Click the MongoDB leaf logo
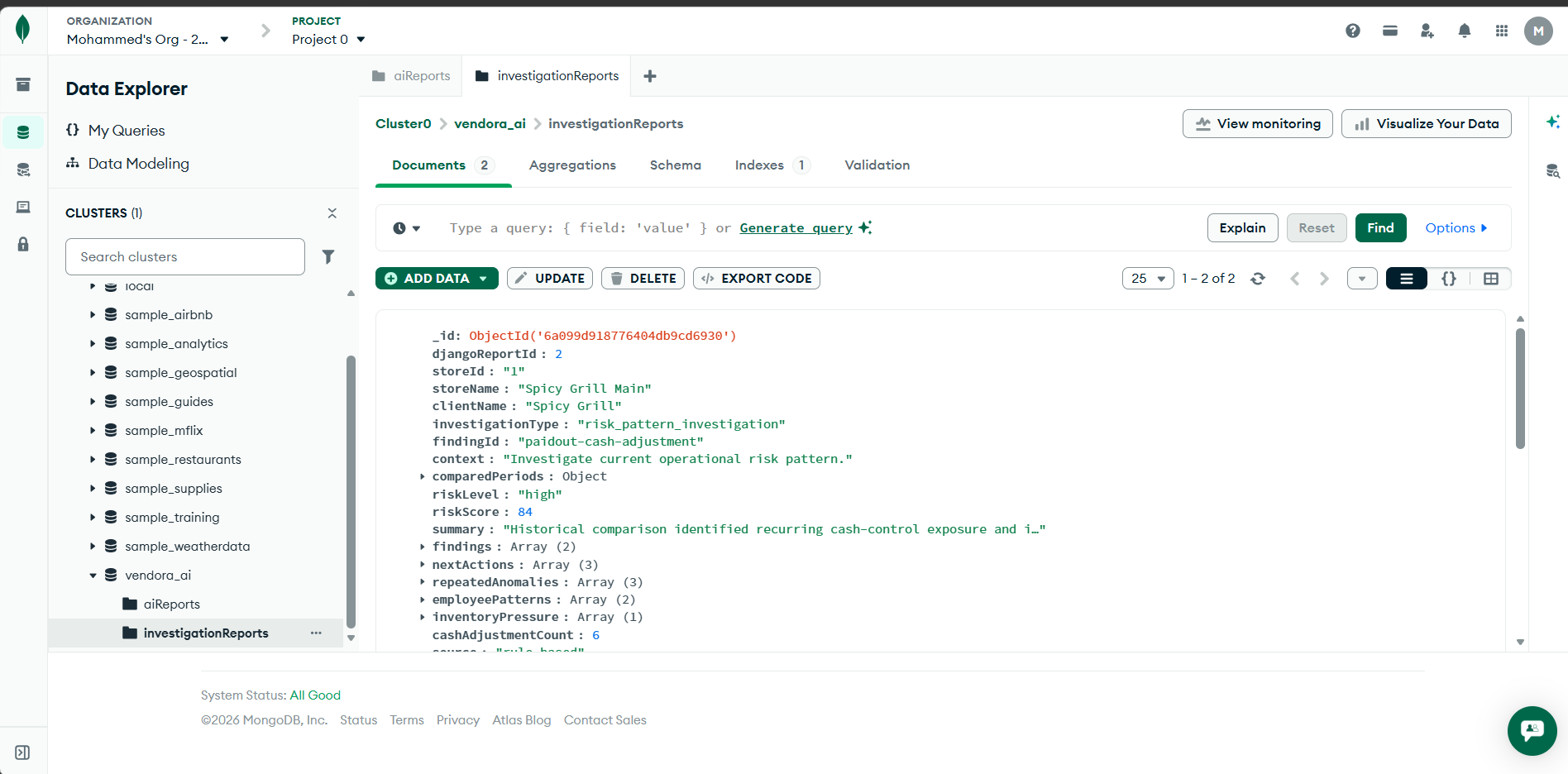This screenshot has width=1568, height=774. 23,29
